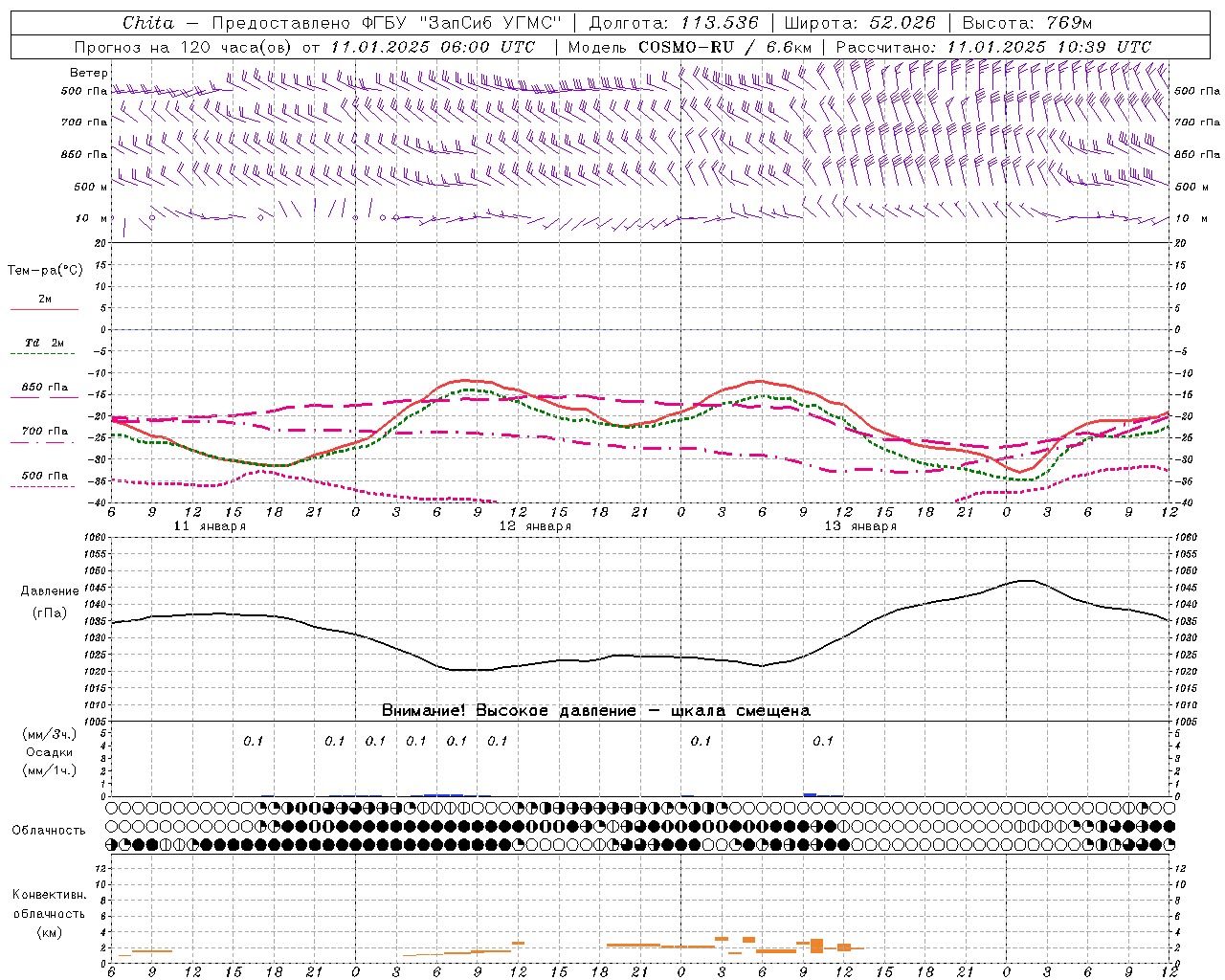Select the 'Долгота: 113.536' header field

point(674,22)
